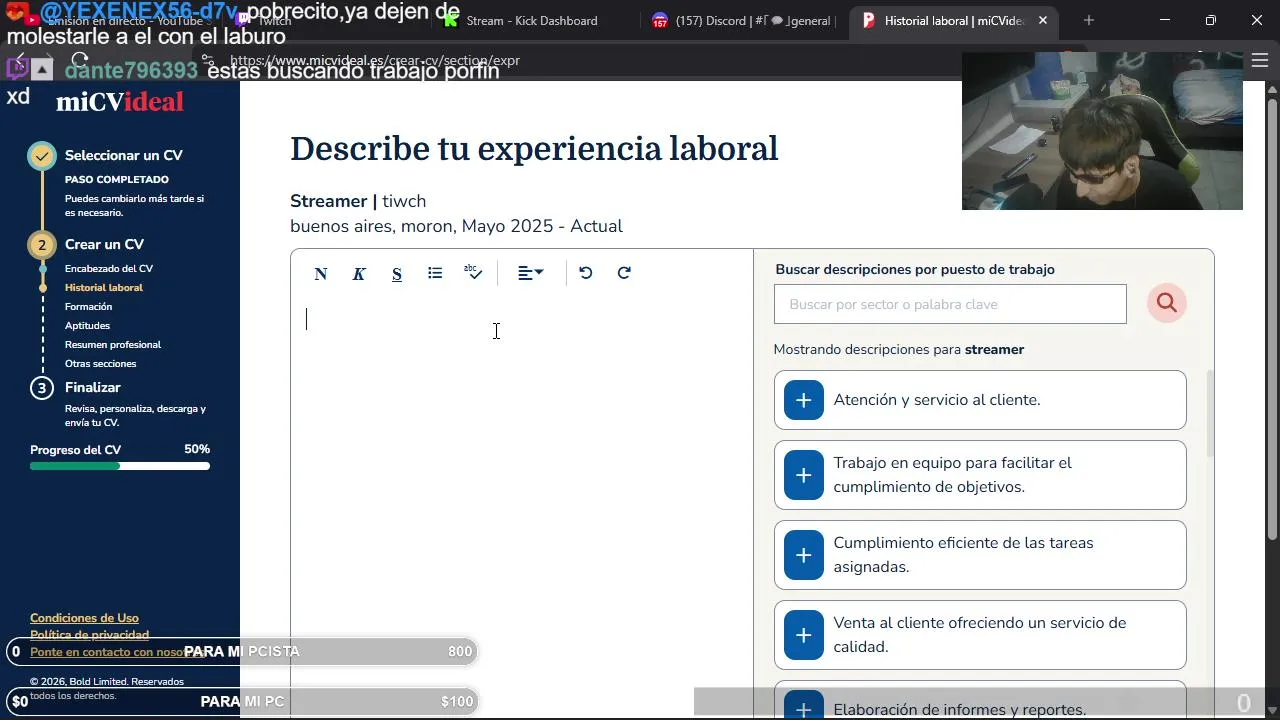Toggle bold (N) formatting in the editor

point(321,274)
